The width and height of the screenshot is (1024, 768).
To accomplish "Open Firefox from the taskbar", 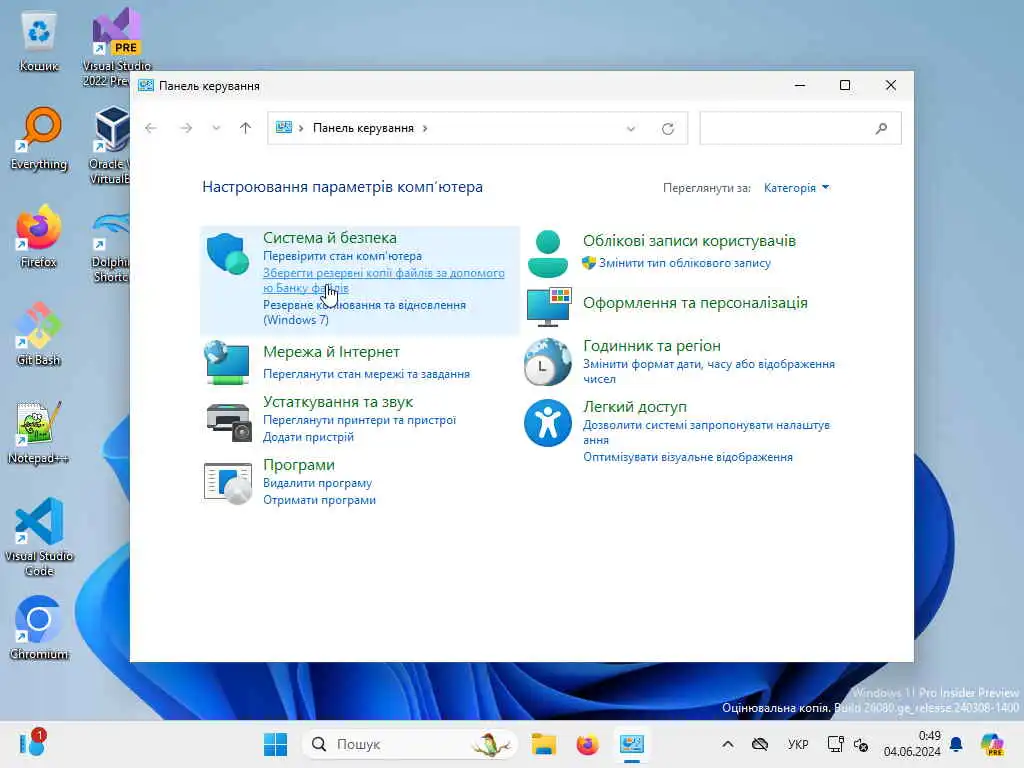I will click(587, 744).
